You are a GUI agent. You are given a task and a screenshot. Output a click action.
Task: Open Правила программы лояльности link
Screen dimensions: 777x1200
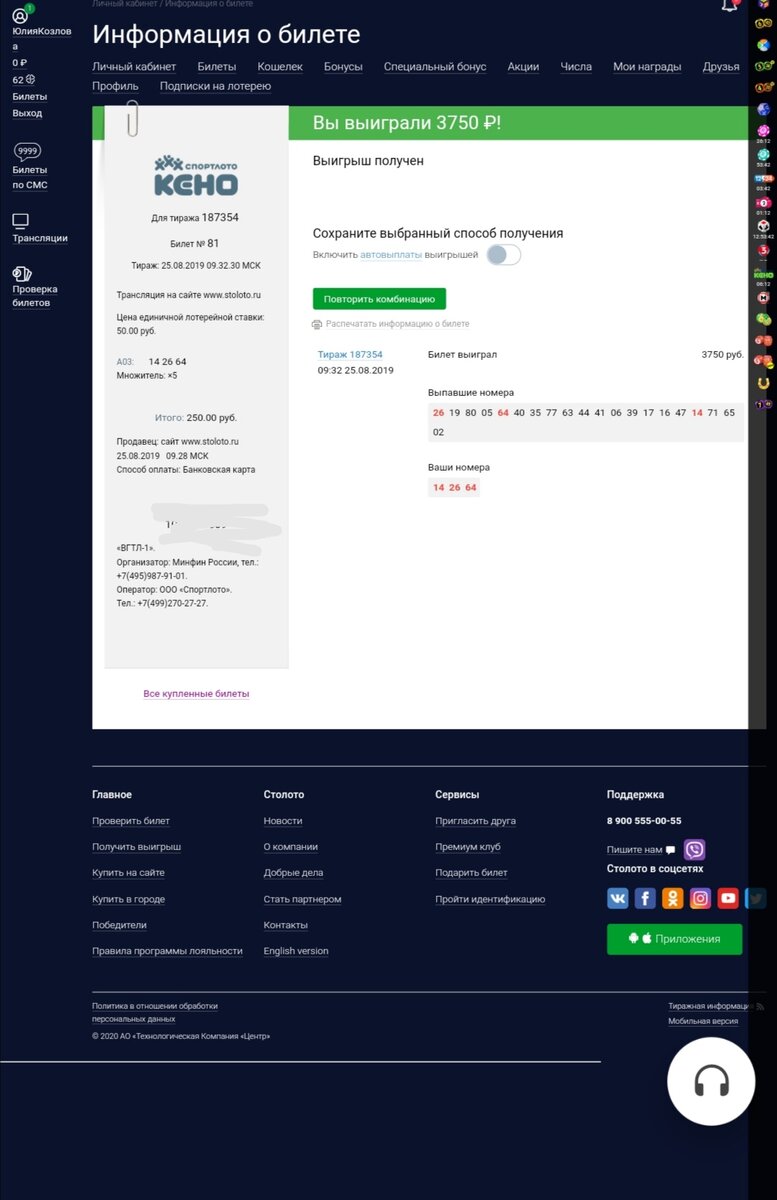pyautogui.click(x=167, y=951)
